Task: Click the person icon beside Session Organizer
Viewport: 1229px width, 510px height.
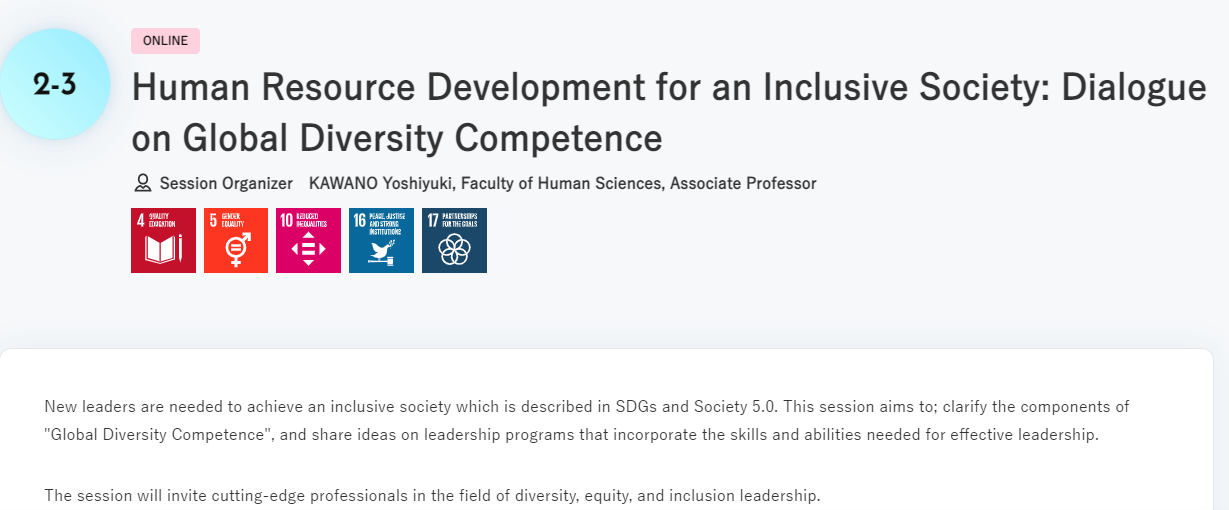Action: click(142, 183)
